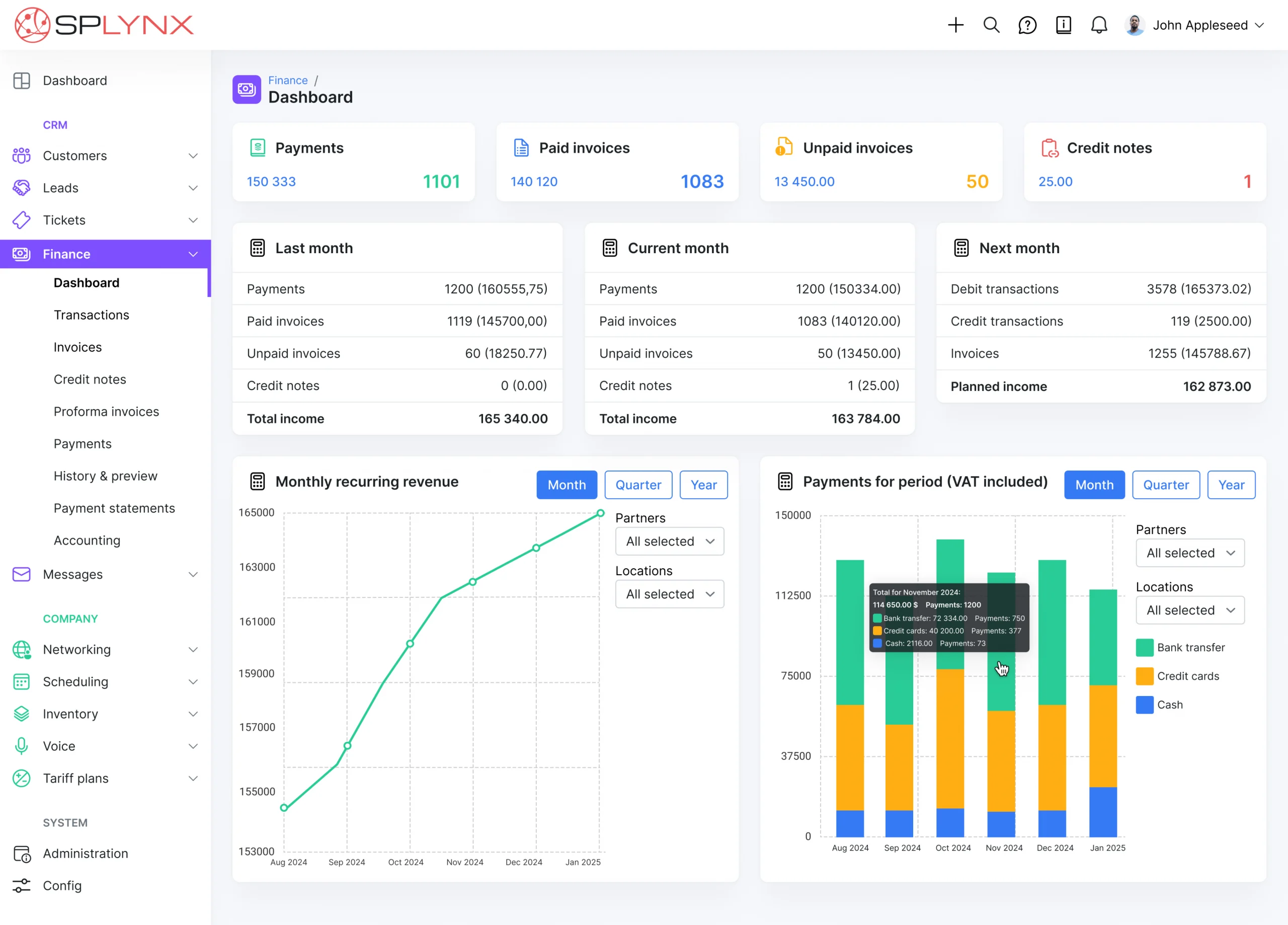Open the Transactions page from sidebar
1288x925 pixels.
click(92, 315)
